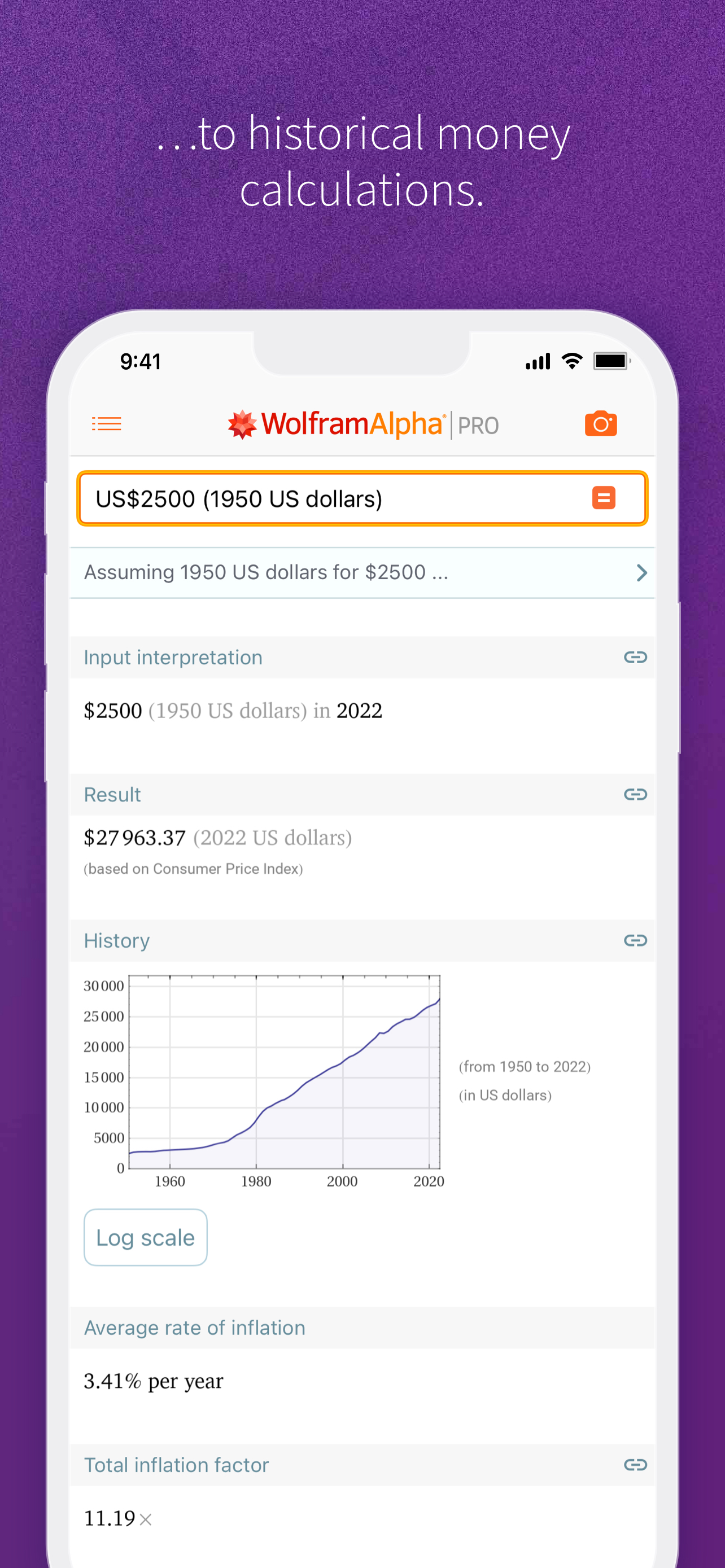Viewport: 725px width, 1568px height.
Task: Tap the orange camera icon
Action: tap(601, 424)
